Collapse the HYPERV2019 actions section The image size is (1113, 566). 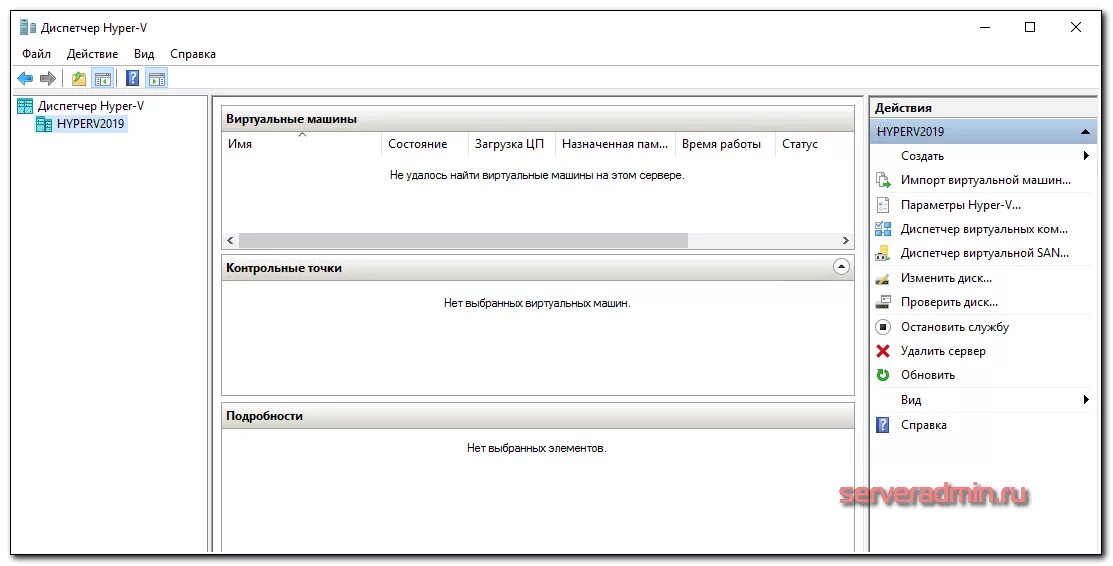click(1085, 132)
